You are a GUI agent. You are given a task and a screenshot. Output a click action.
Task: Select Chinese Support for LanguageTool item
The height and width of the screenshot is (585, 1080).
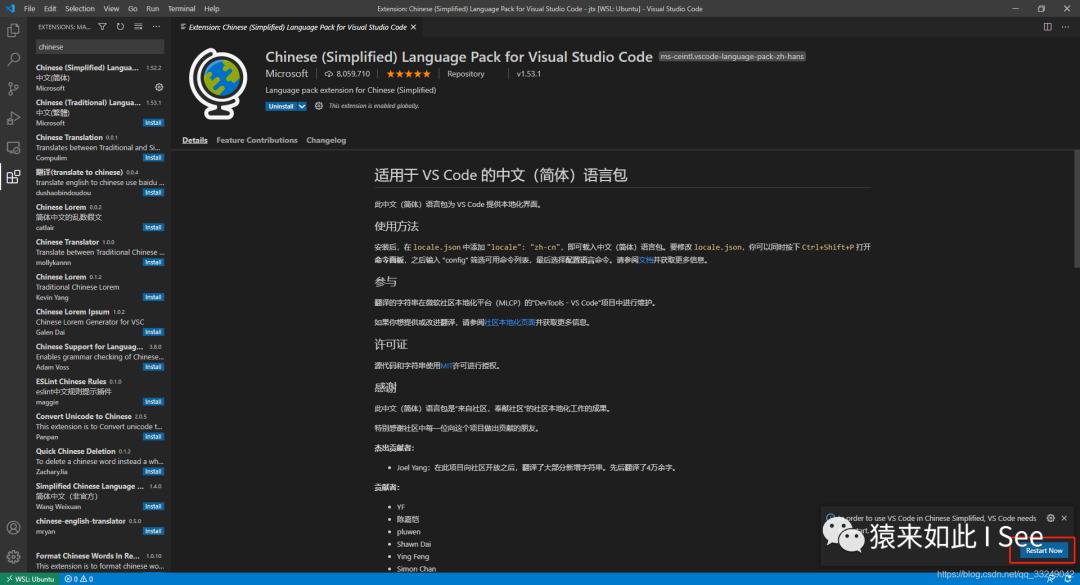click(99, 357)
